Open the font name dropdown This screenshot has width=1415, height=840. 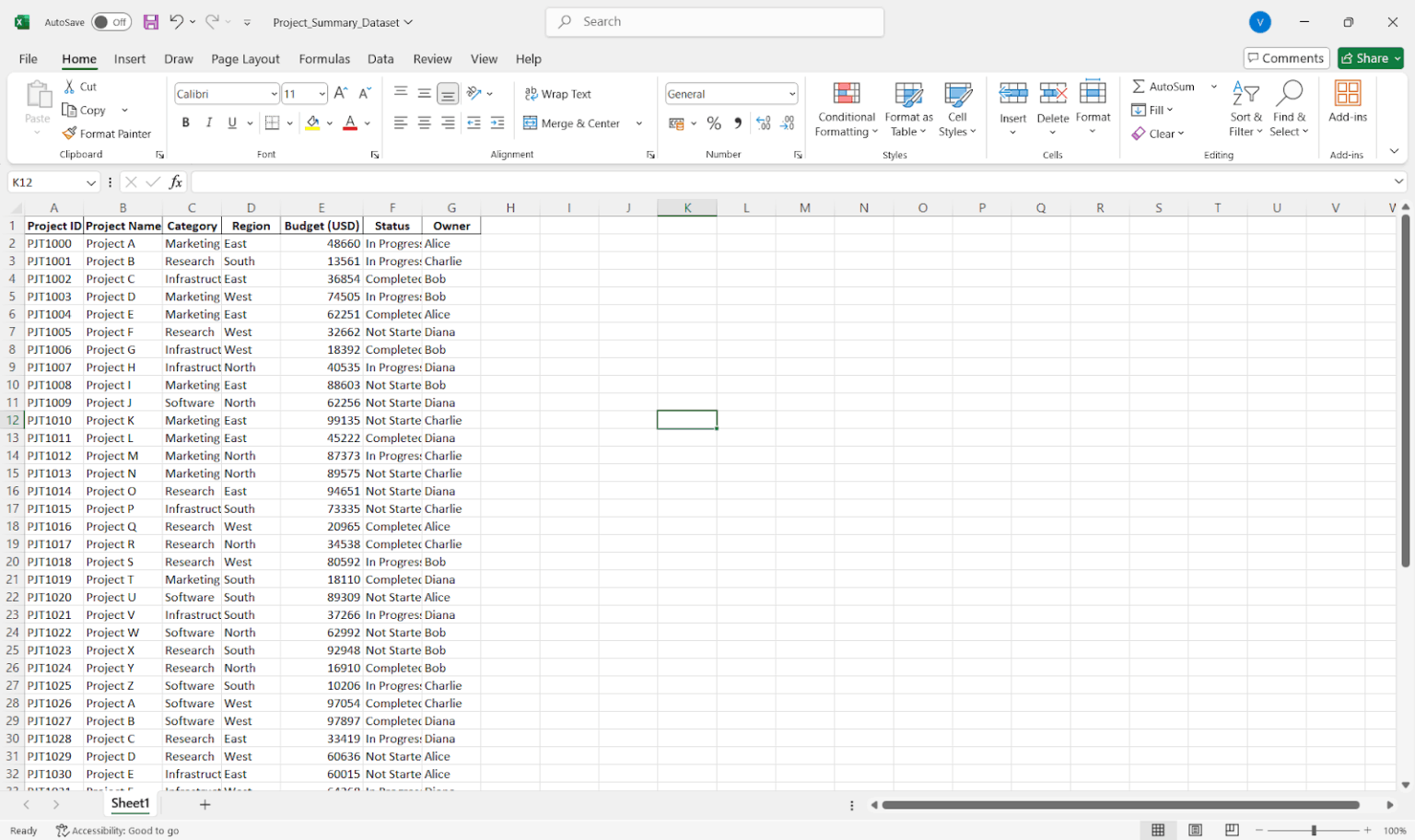[274, 93]
